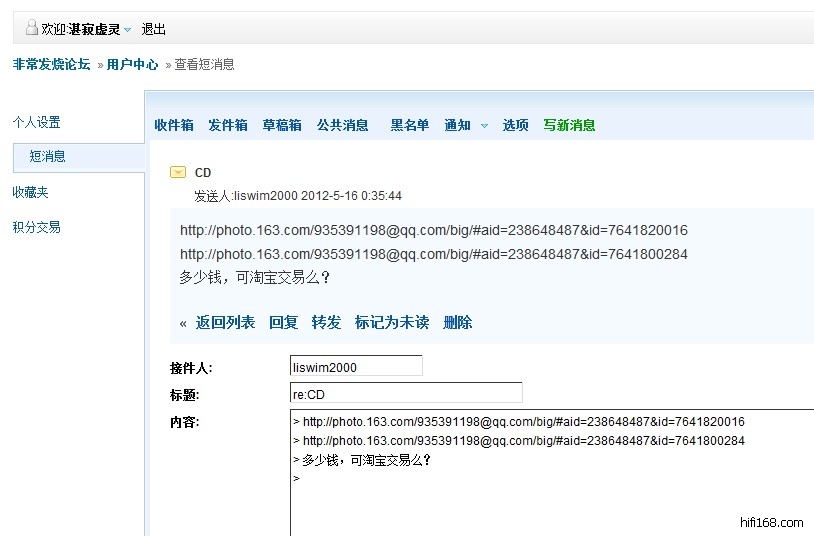Click 返回列表 to return to message list
The width and height of the screenshot is (814, 536).
click(x=225, y=322)
